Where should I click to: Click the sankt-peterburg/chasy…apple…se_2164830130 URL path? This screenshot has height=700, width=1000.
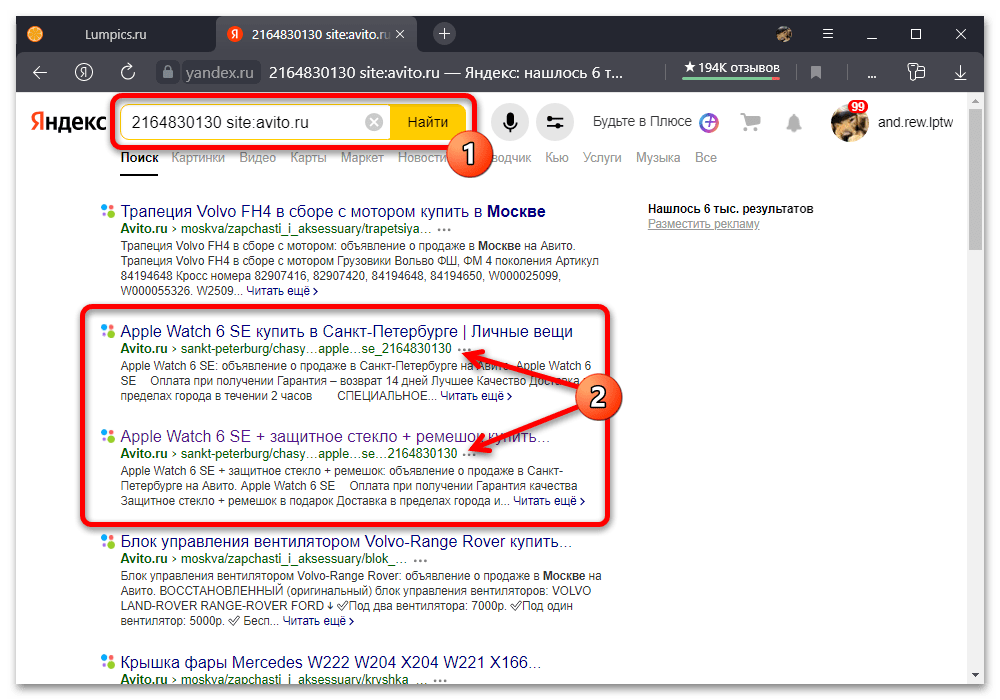click(x=316, y=349)
